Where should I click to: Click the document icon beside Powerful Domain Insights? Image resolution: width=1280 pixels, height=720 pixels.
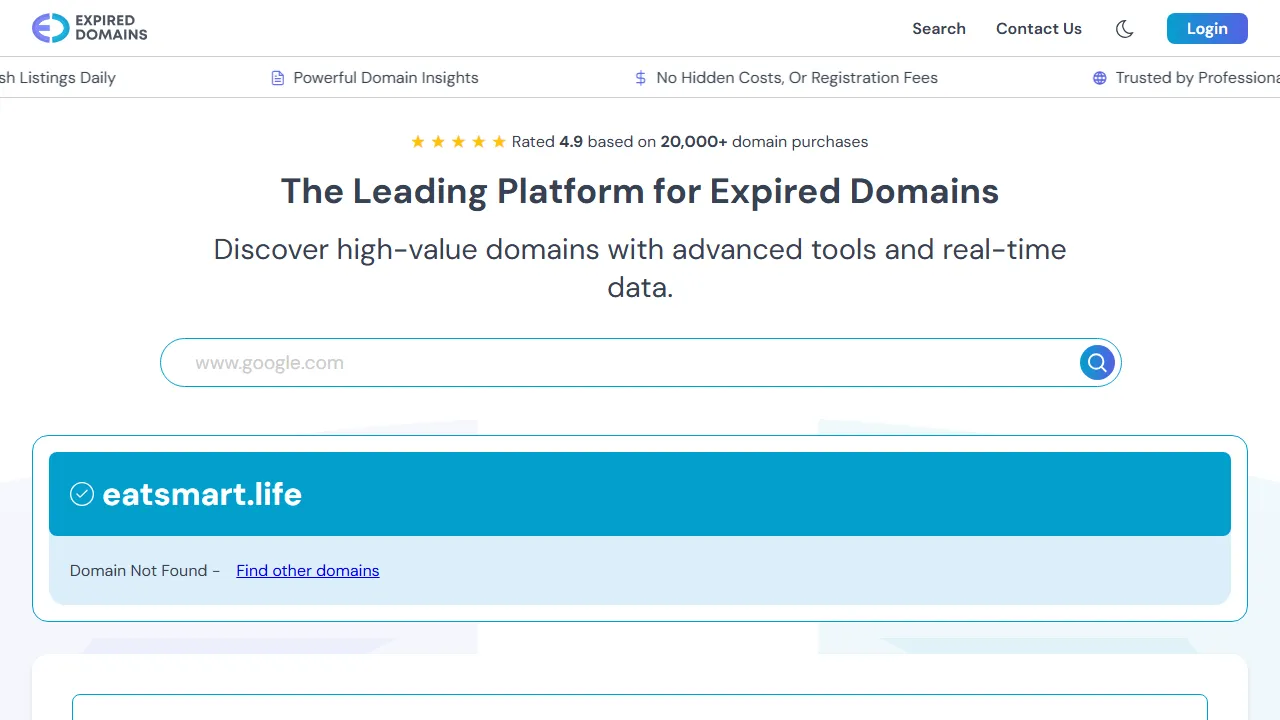pos(278,78)
